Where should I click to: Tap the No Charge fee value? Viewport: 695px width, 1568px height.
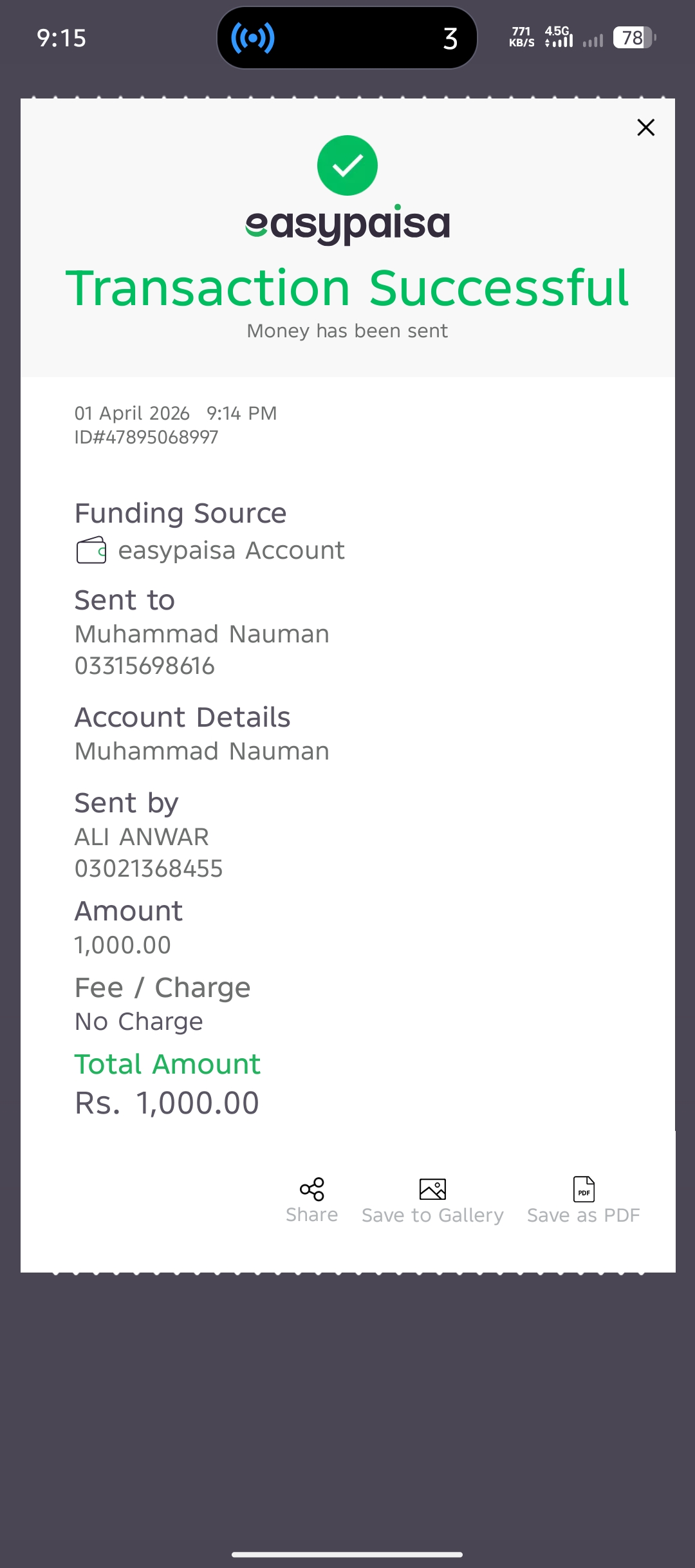(139, 1022)
